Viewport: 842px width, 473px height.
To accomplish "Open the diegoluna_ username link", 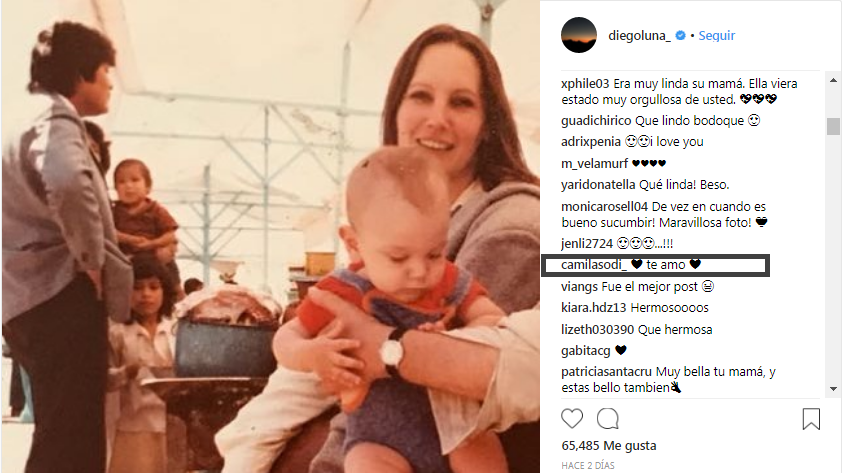I will click(x=639, y=35).
